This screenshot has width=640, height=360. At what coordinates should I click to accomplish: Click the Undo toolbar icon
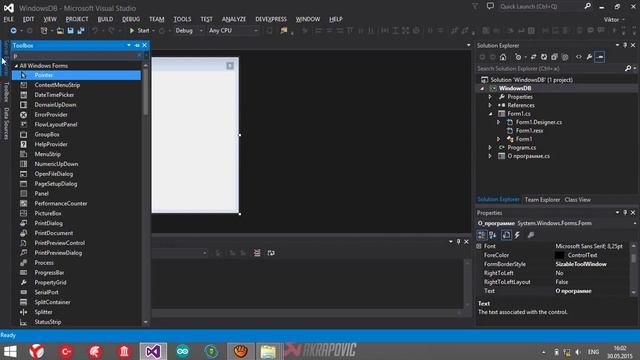(95, 31)
